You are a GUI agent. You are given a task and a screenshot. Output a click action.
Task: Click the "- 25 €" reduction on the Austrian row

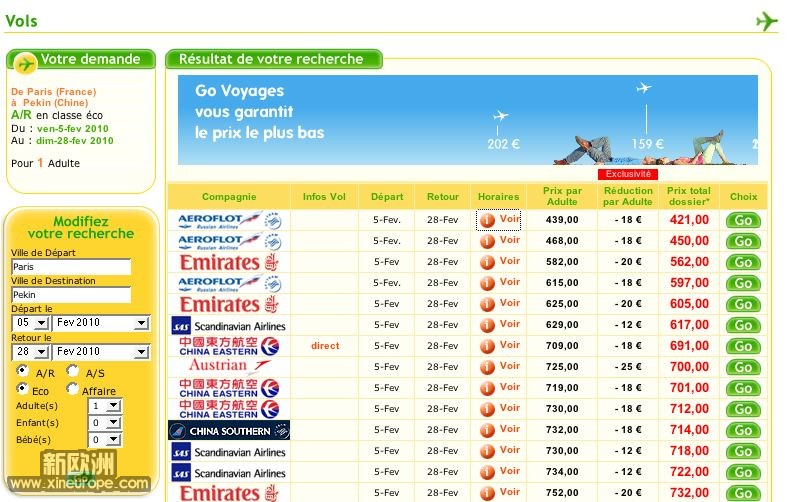click(628, 367)
